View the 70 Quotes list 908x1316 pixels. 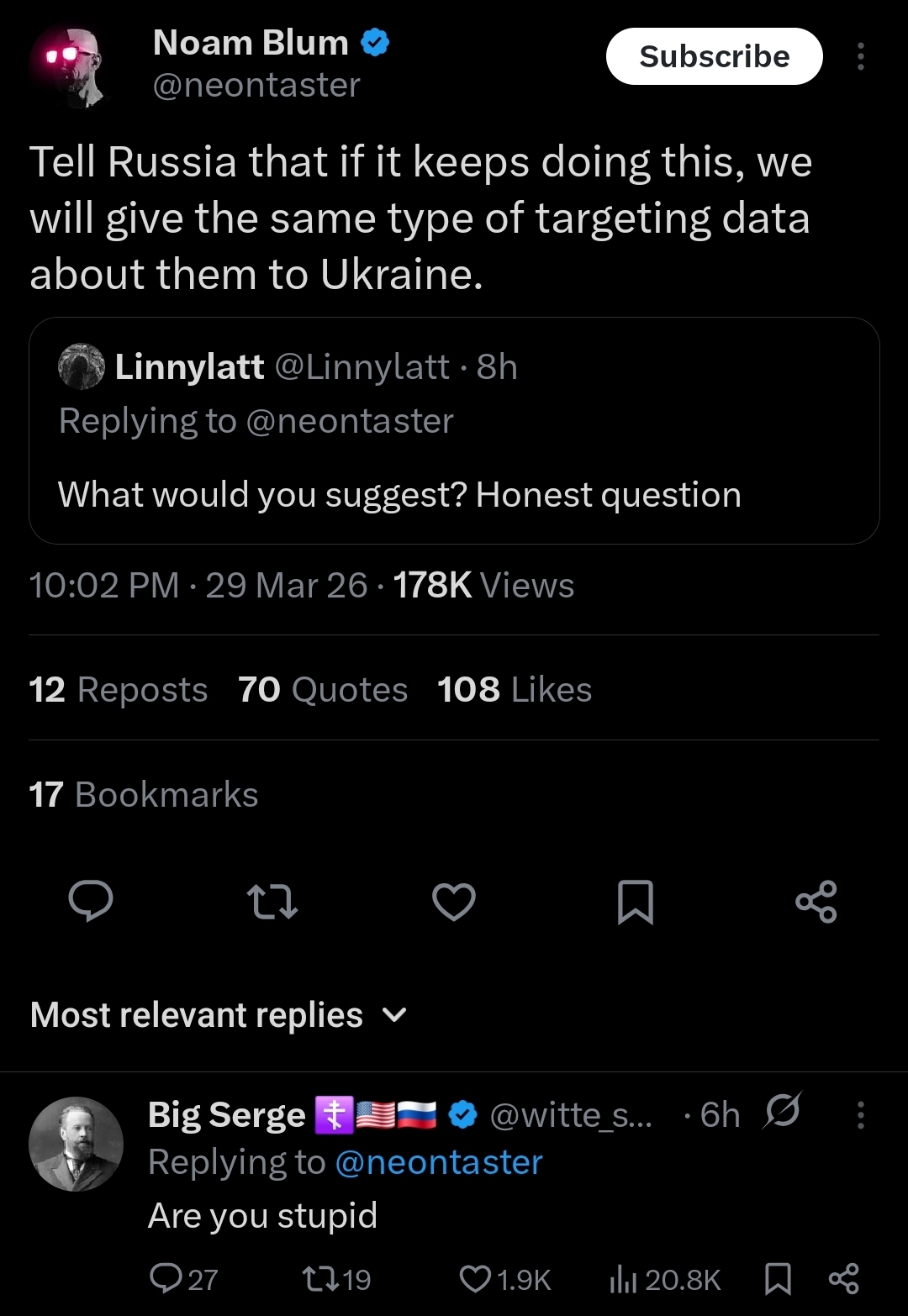323,690
